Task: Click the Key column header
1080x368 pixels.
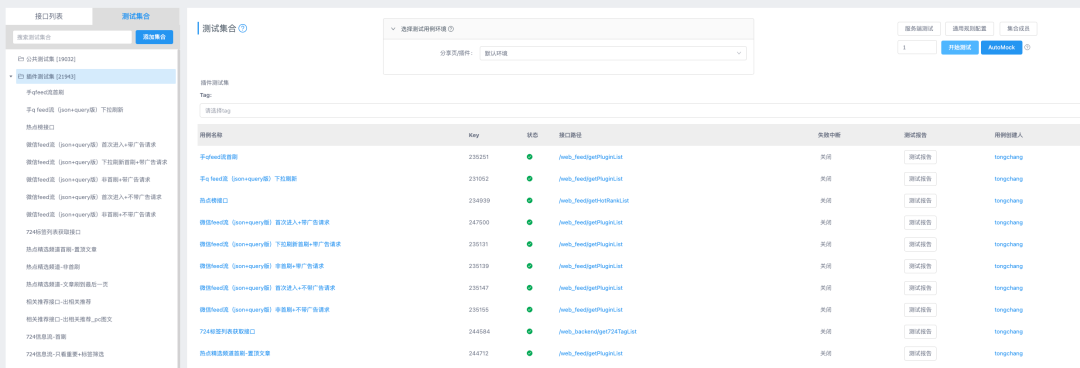Action: 473,135
